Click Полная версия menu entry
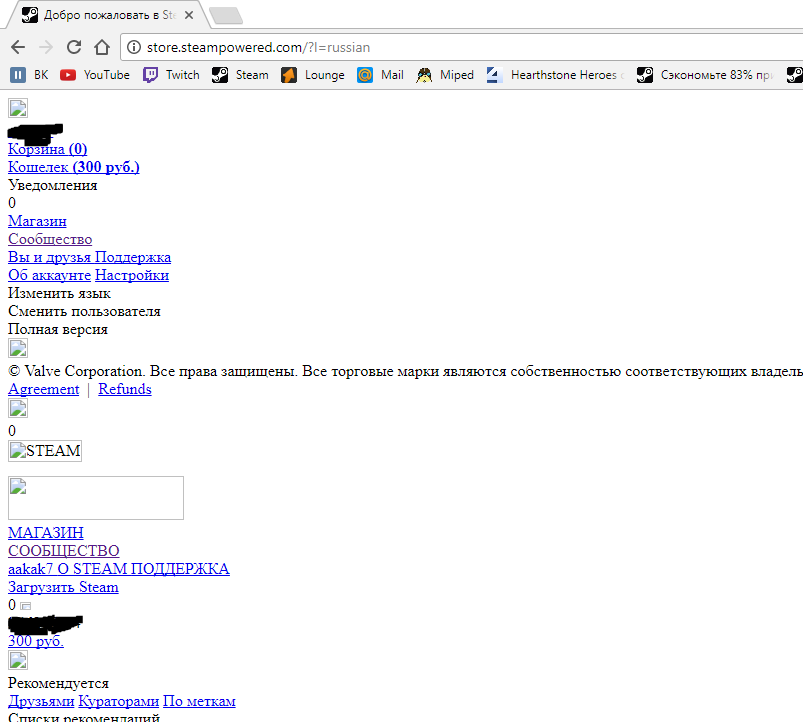Screen dimensions: 803x722 tap(58, 329)
